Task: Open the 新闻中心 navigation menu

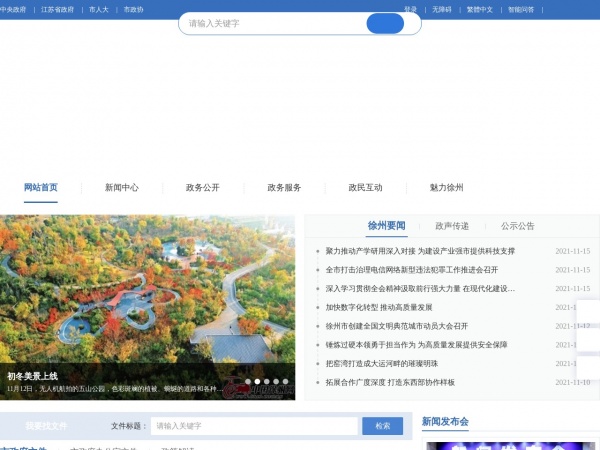Action: pos(122,188)
